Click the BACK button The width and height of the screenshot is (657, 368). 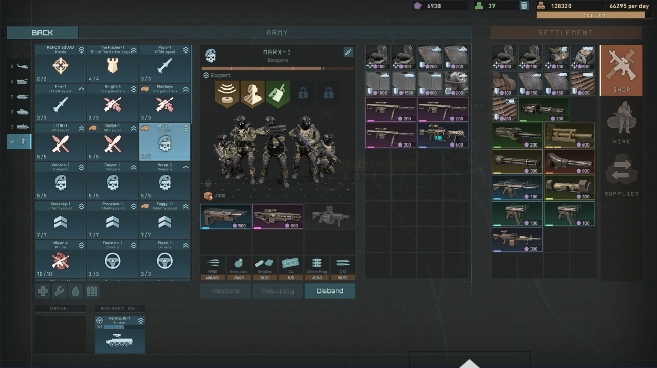(42, 33)
